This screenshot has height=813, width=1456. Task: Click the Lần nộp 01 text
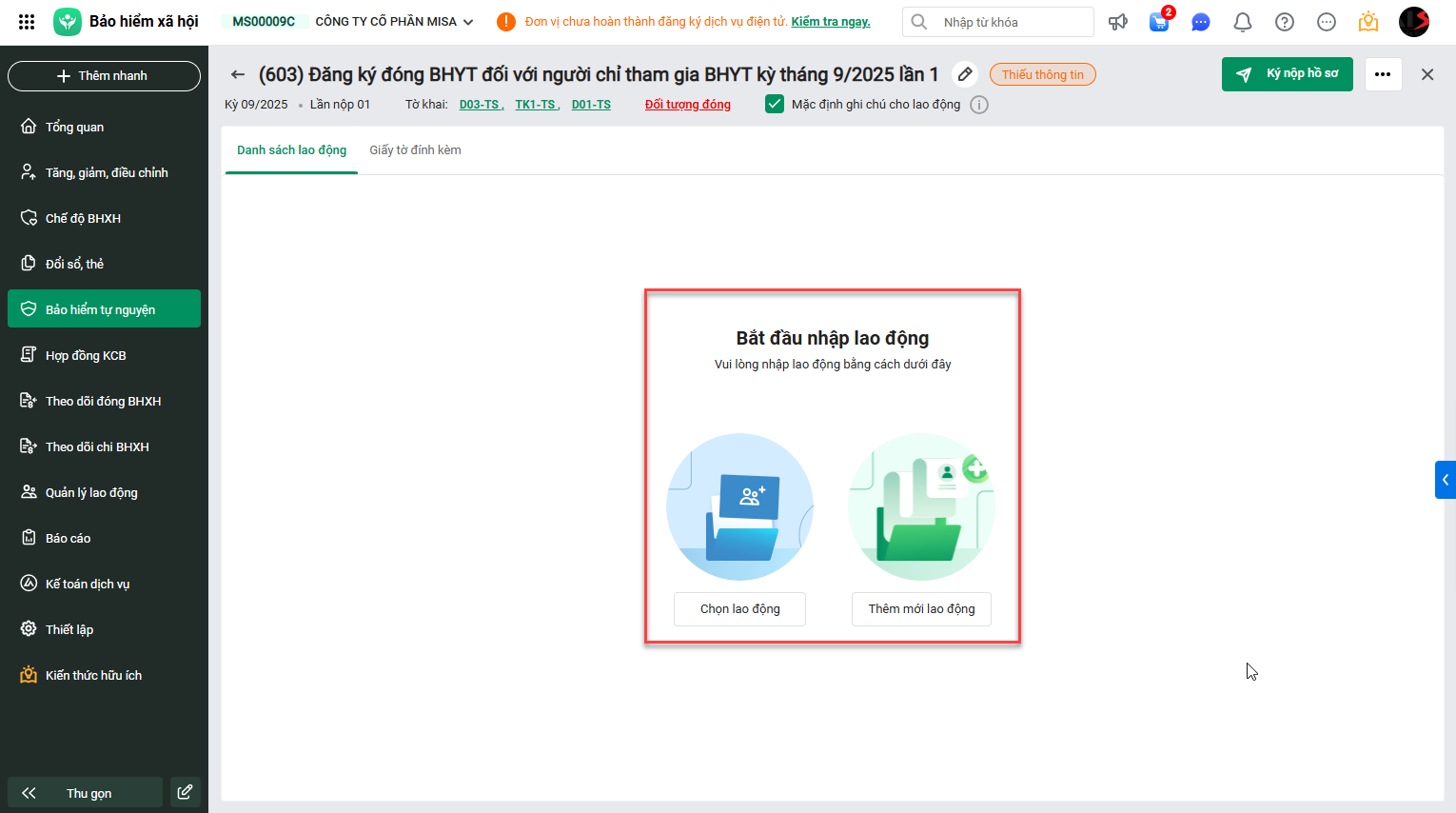(x=340, y=105)
